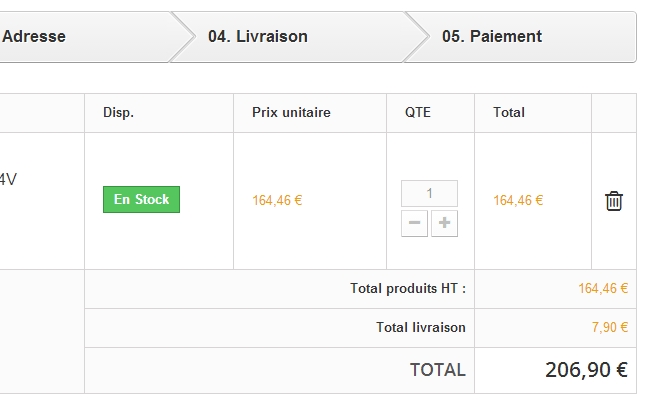Go to the 05. Paiement step
Screen dimensions: 664x406
pyautogui.click(x=492, y=37)
